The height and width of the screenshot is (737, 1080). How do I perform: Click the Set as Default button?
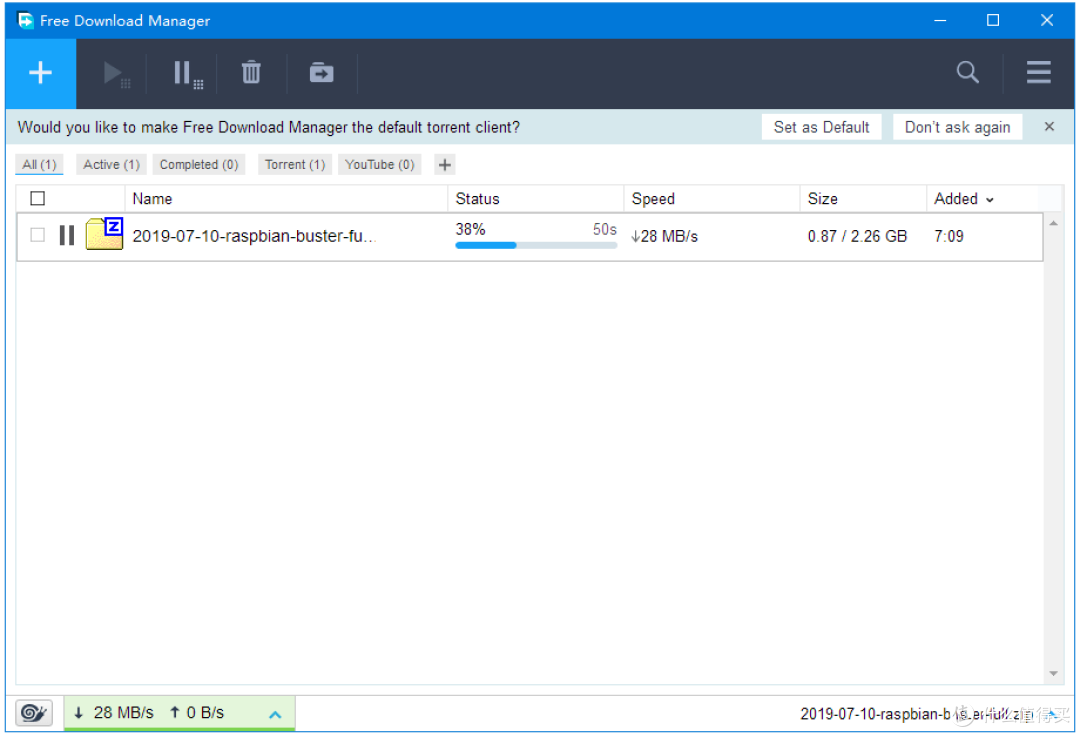point(821,127)
